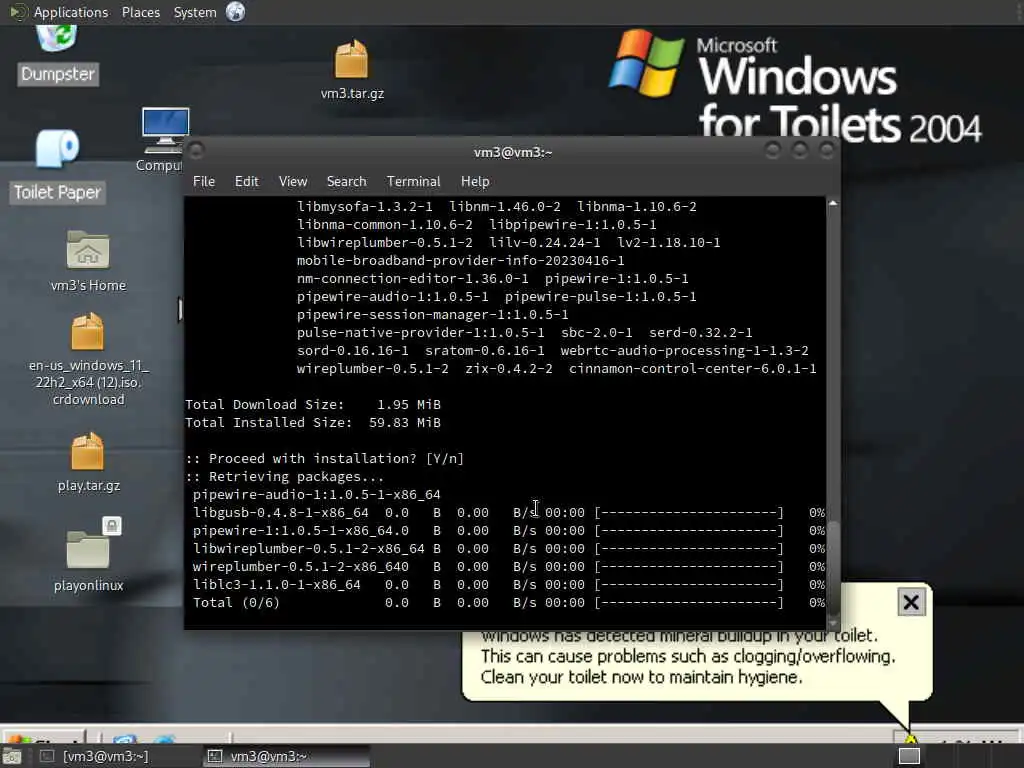Open the terminal Search menu
This screenshot has width=1024, height=768.
point(346,182)
